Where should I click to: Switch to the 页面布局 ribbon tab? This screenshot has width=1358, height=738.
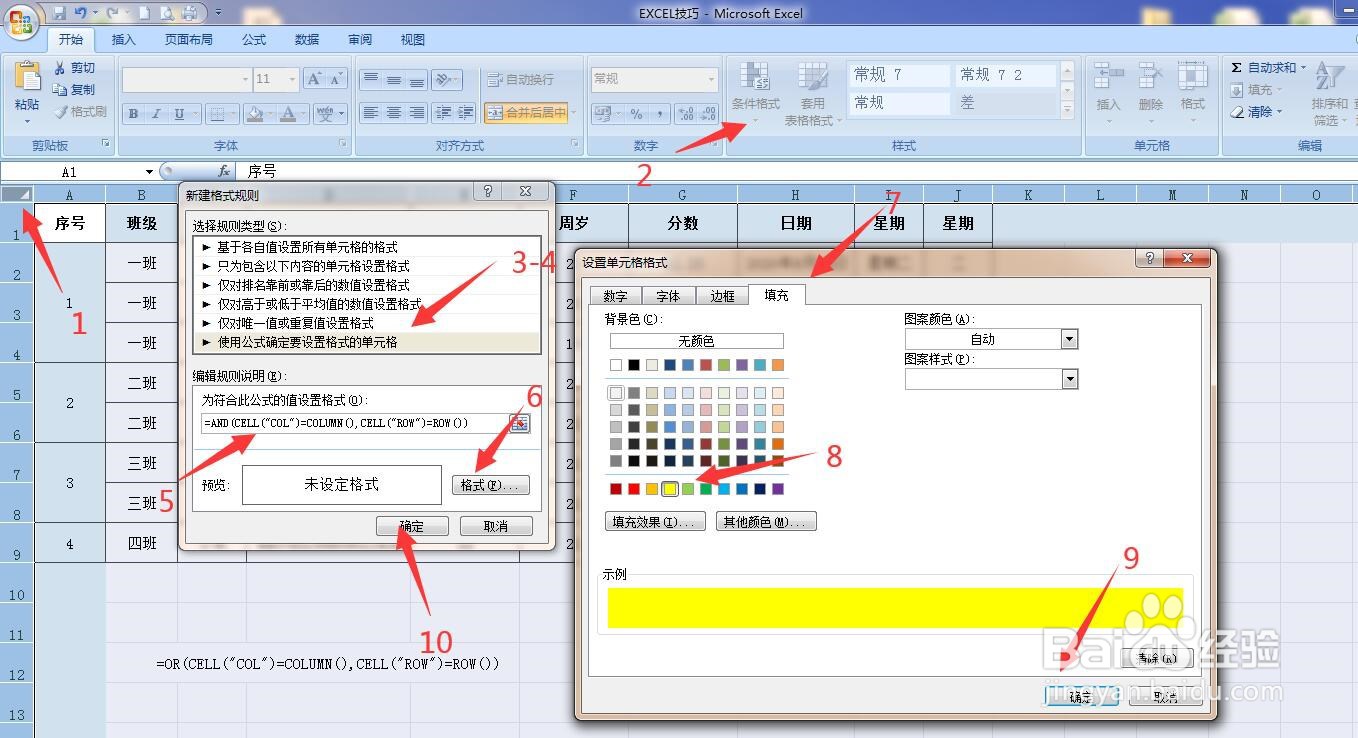coord(188,40)
